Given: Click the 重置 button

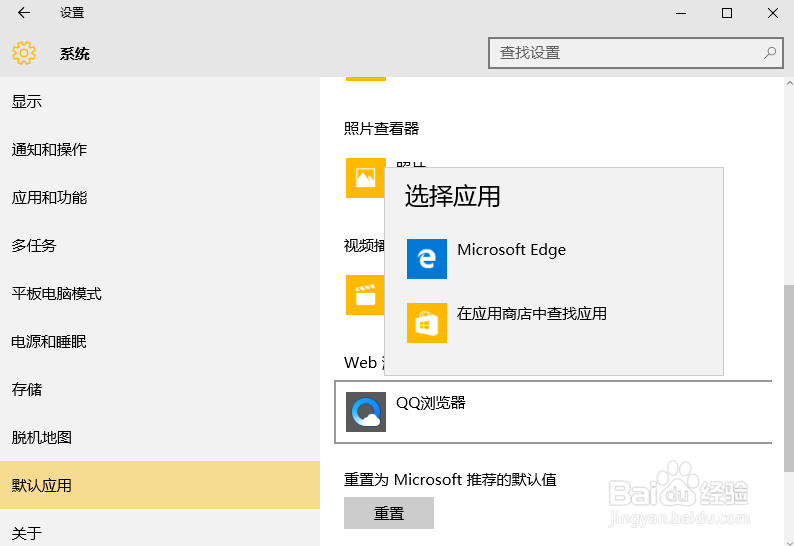Looking at the screenshot, I should pyautogui.click(x=389, y=513).
